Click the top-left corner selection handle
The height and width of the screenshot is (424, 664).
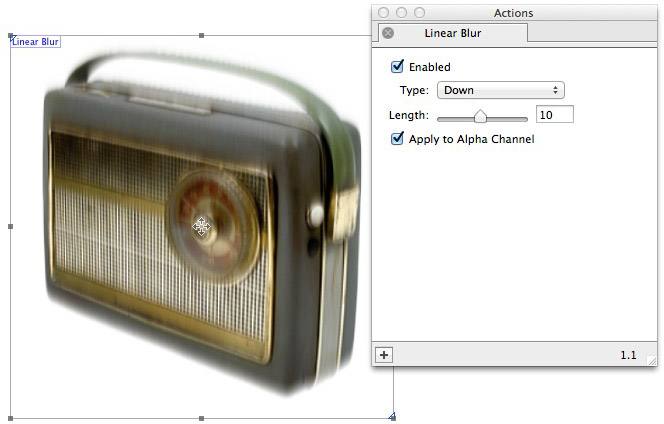click(x=11, y=36)
